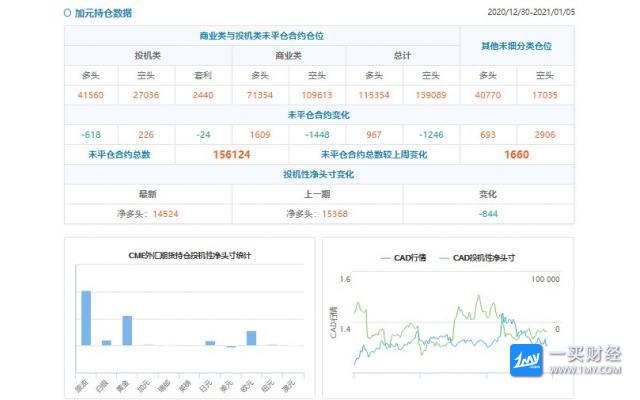
Task: Click change value 693
Action: (x=488, y=135)
